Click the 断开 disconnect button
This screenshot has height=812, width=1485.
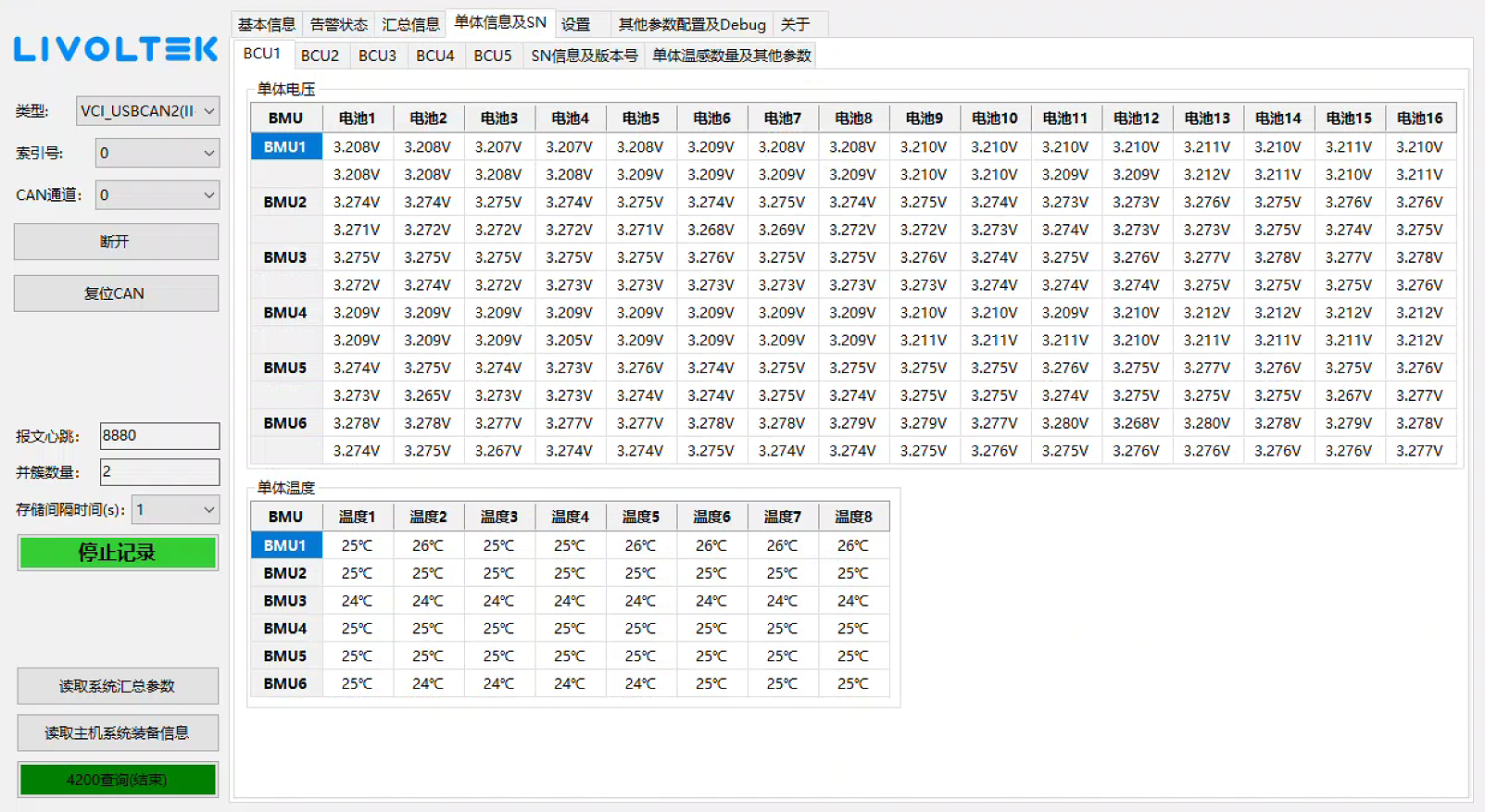click(116, 242)
